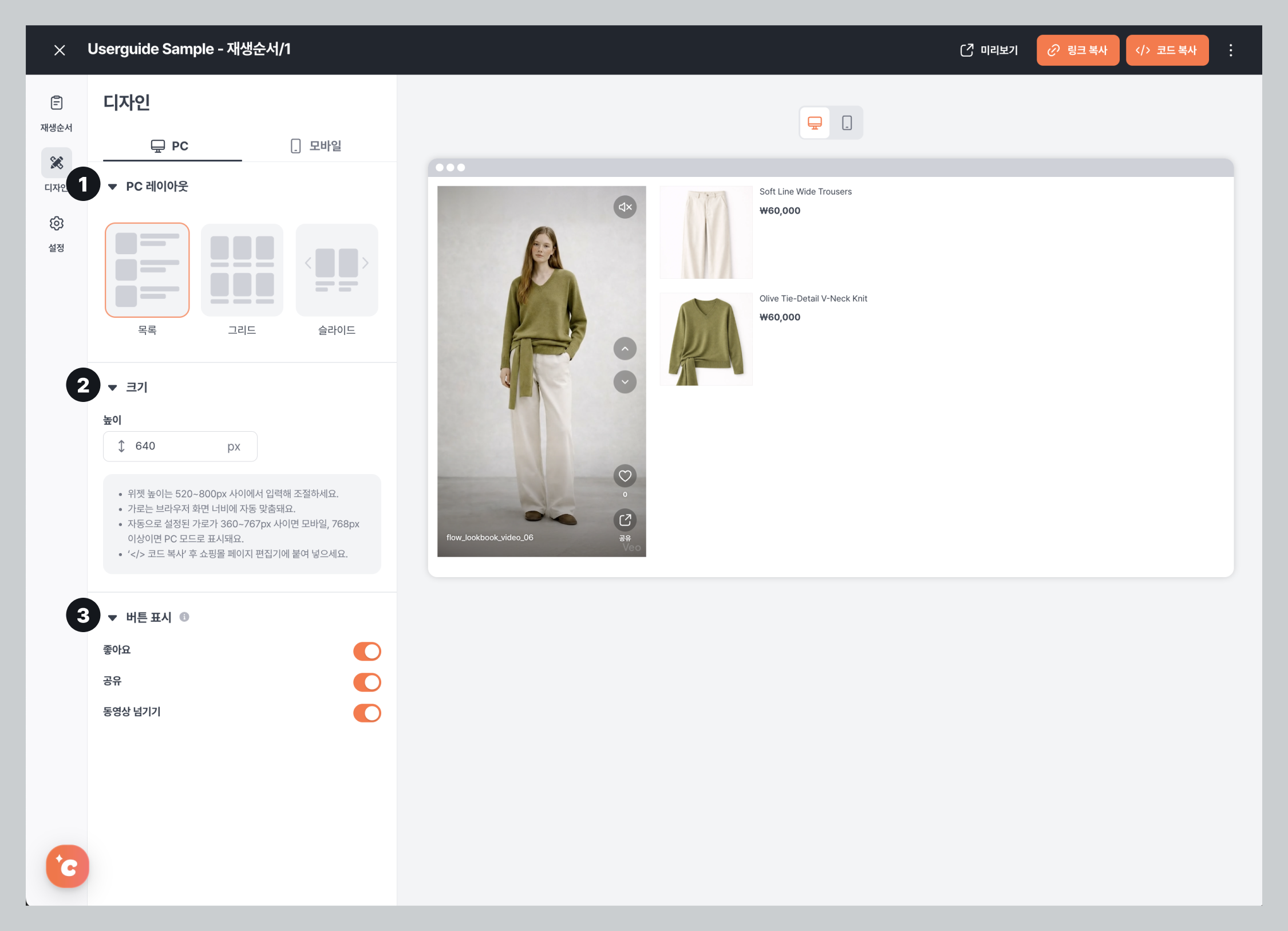Toggle off the 좋아요 button display
The image size is (1288, 931).
point(367,651)
